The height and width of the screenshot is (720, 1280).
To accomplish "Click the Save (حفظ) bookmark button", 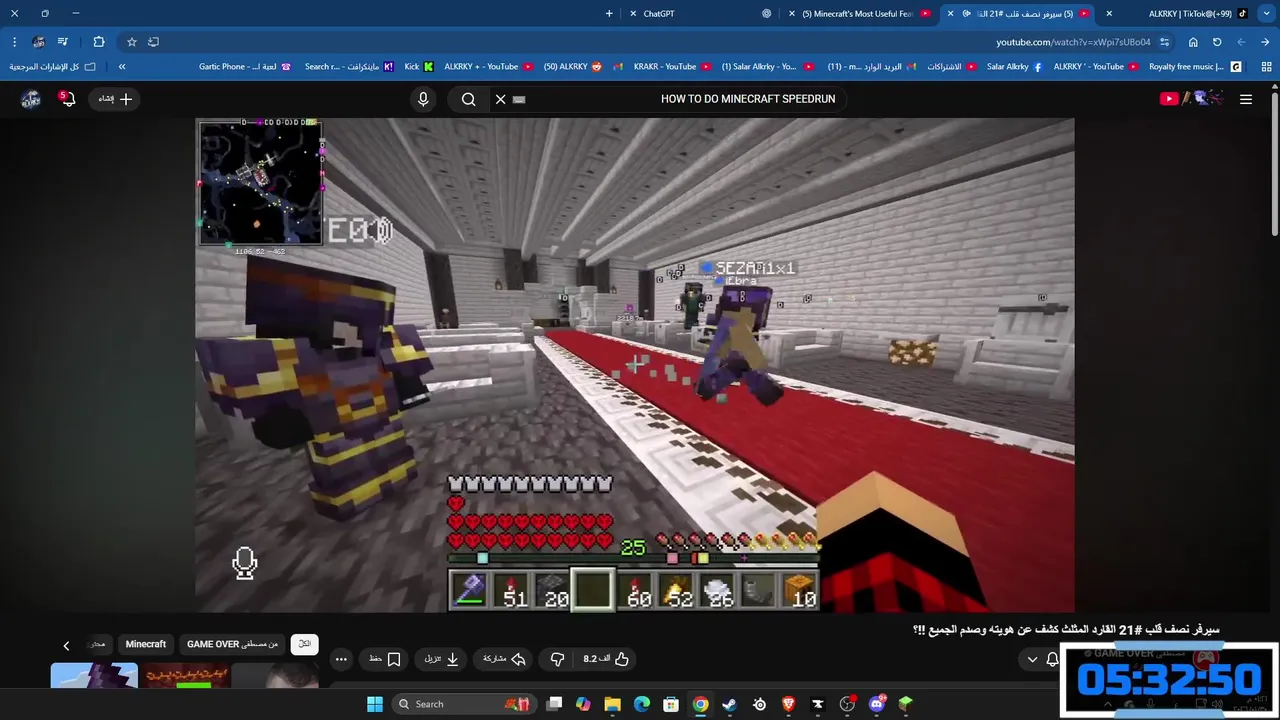I will pos(385,659).
